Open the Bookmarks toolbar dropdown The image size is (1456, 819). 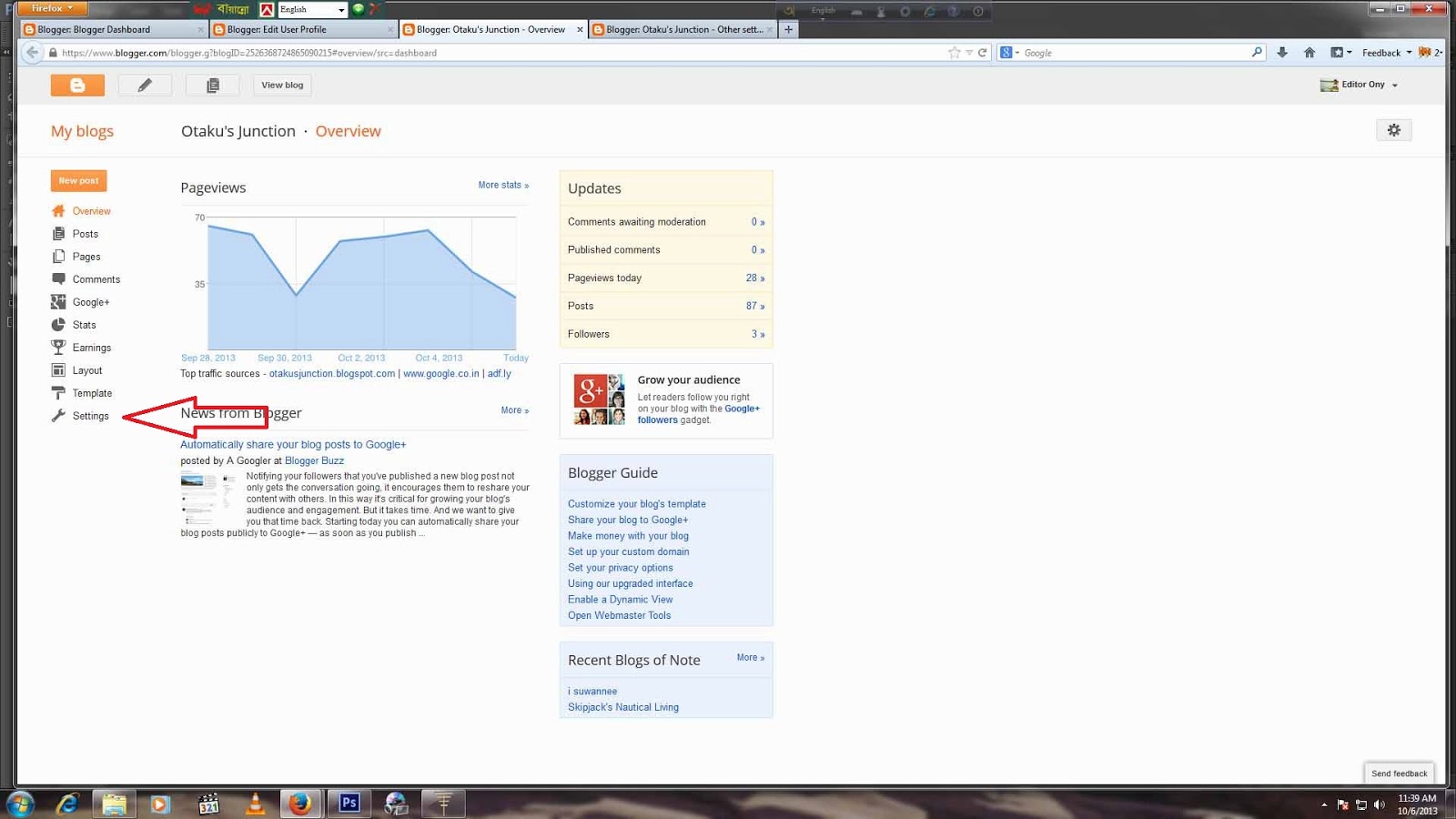1340,53
